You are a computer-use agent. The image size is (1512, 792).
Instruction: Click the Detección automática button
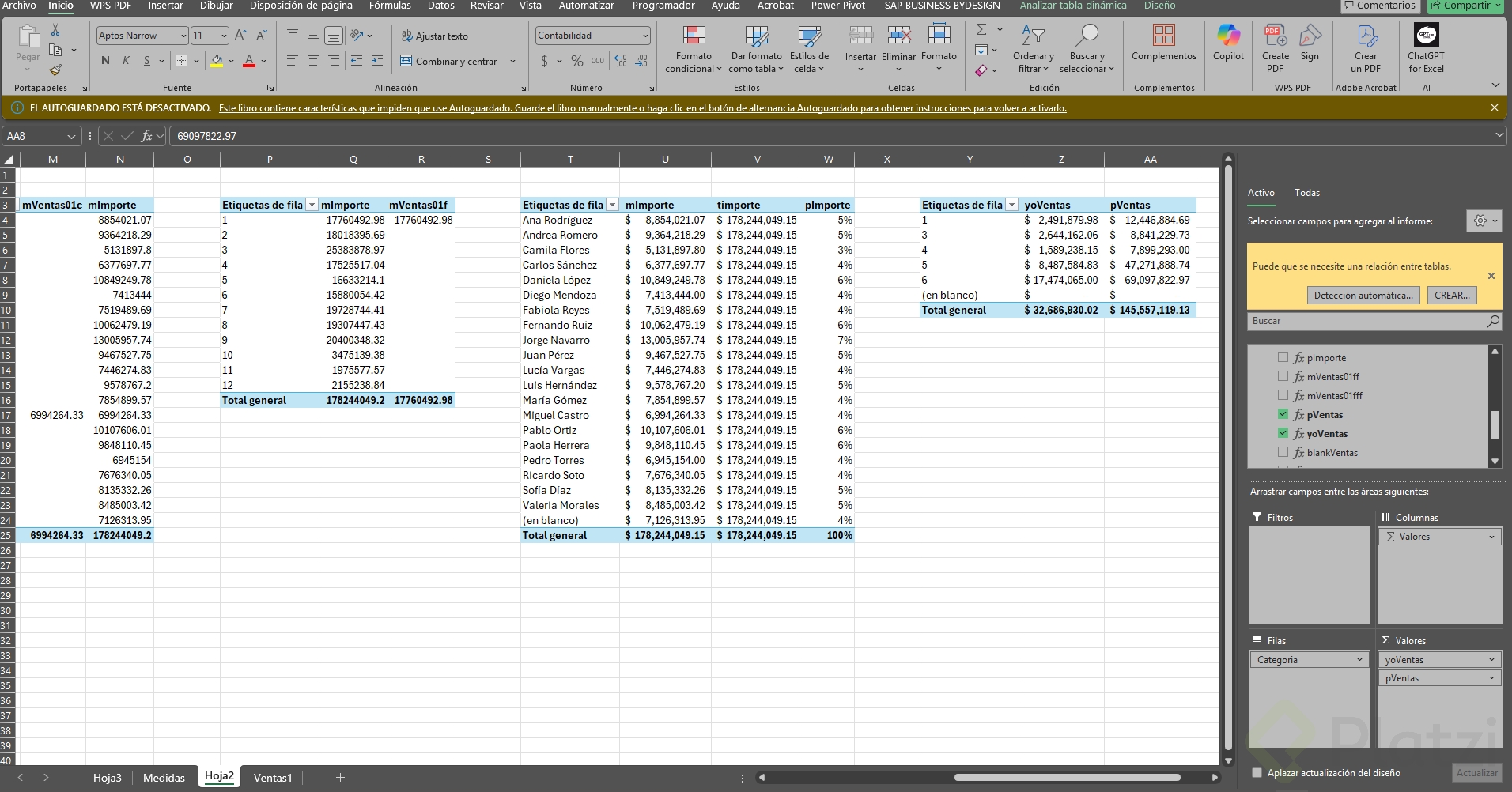(x=1363, y=296)
